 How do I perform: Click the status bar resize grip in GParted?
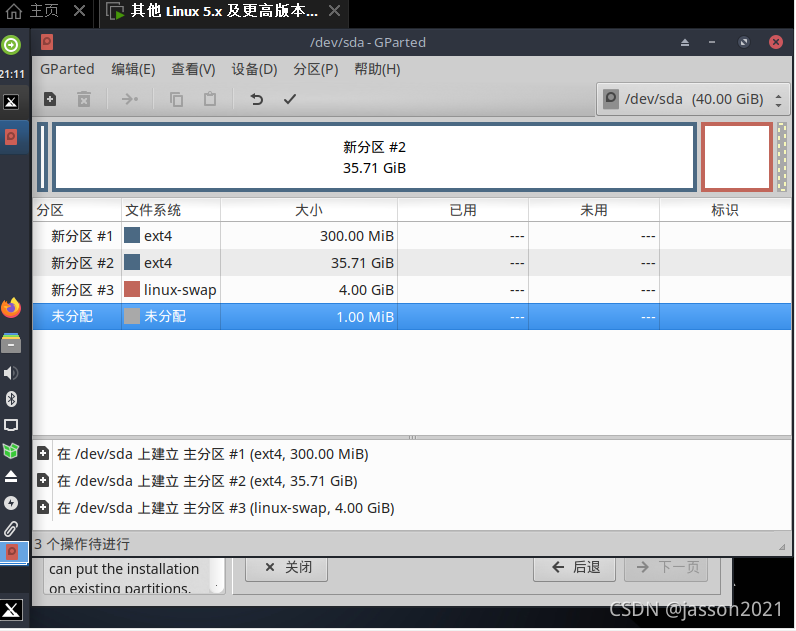pos(782,546)
